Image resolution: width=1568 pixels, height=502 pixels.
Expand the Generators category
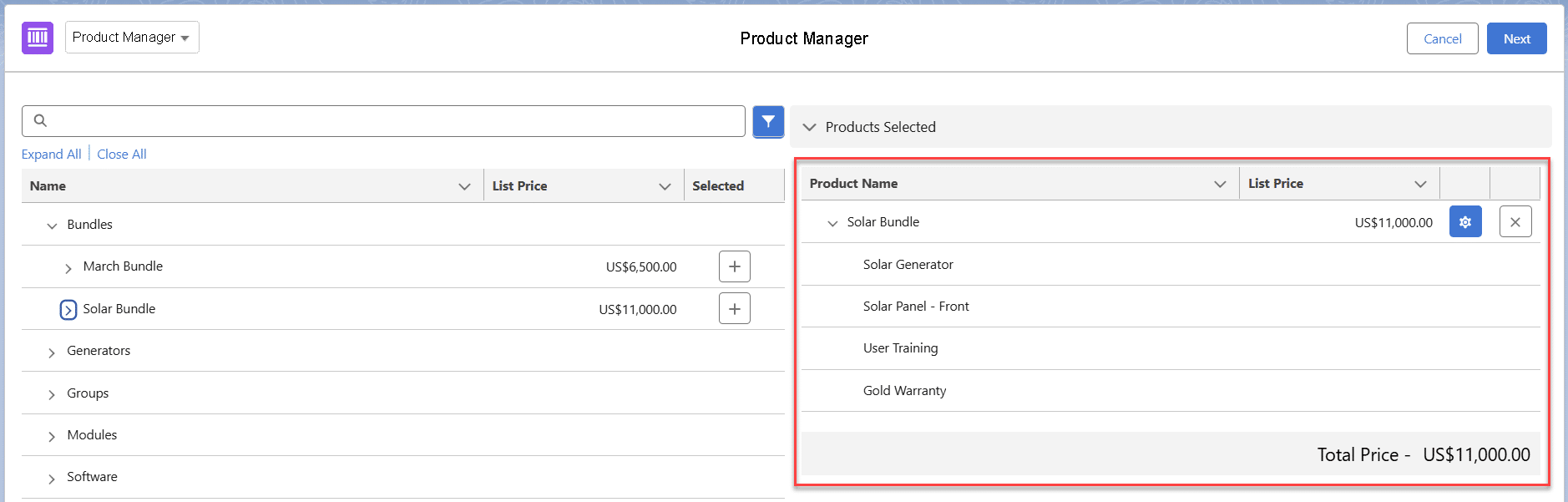52,352
